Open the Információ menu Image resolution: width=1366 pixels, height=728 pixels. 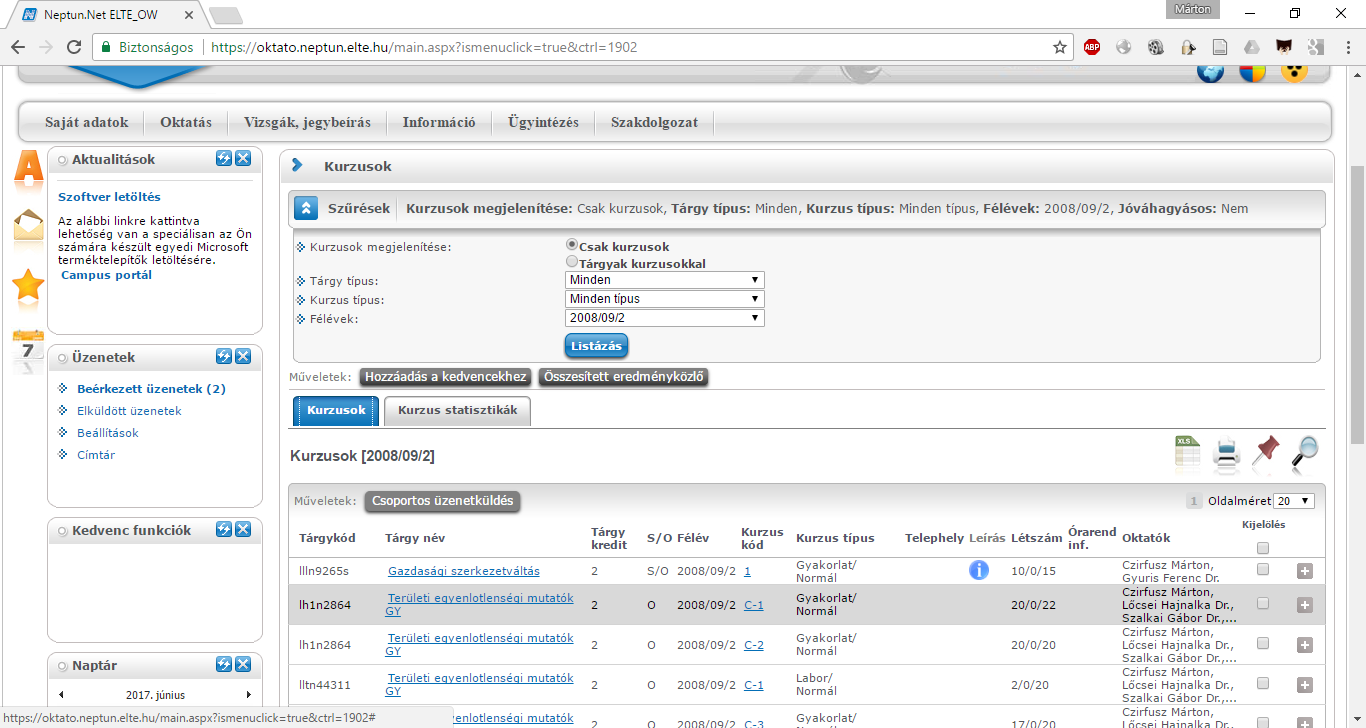tap(439, 122)
